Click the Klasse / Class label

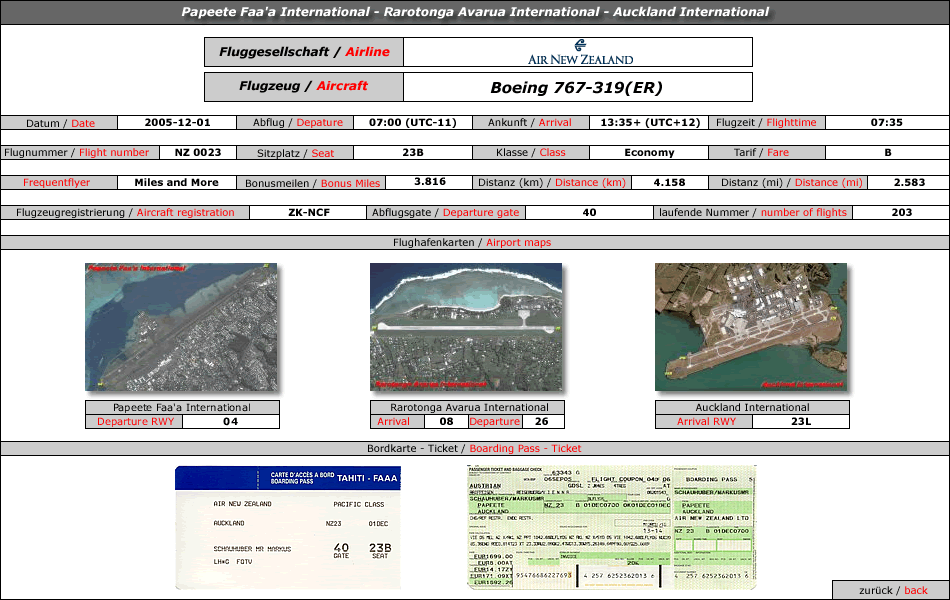click(x=530, y=153)
